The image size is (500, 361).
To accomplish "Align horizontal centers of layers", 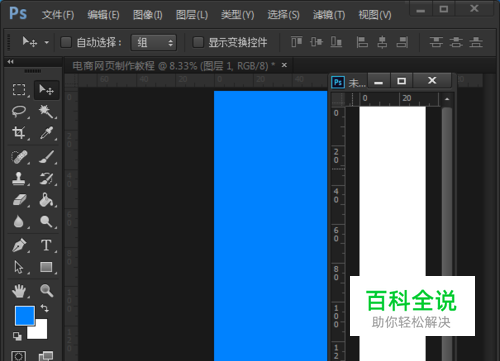I will click(382, 42).
